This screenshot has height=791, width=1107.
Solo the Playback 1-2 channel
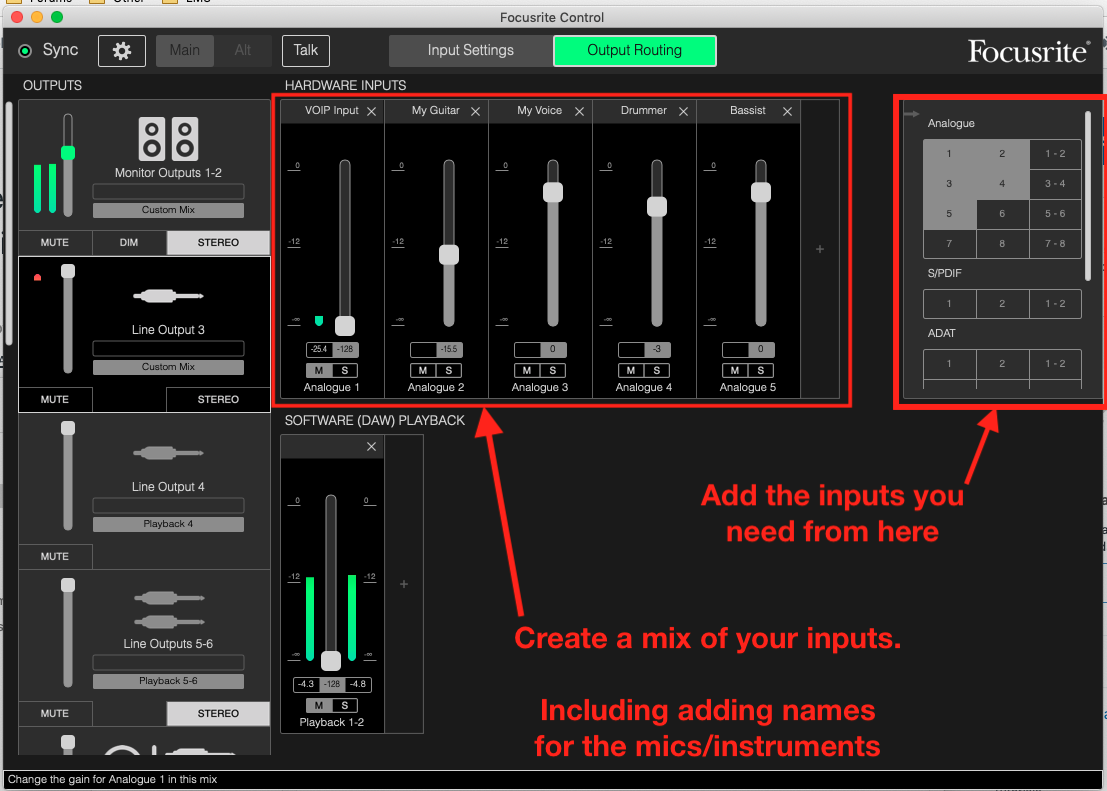pyautogui.click(x=345, y=705)
